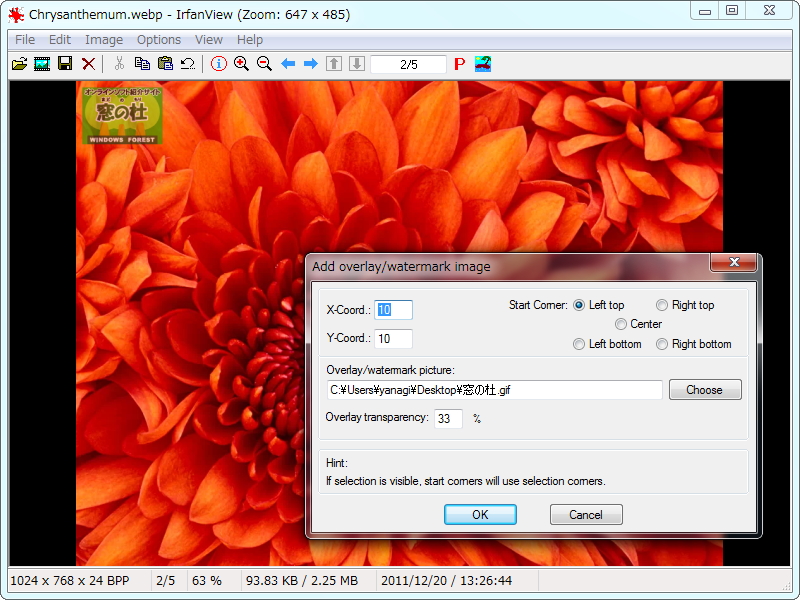Click the 2/5 image index box in toolbar
The image size is (800, 600).
coord(409,64)
